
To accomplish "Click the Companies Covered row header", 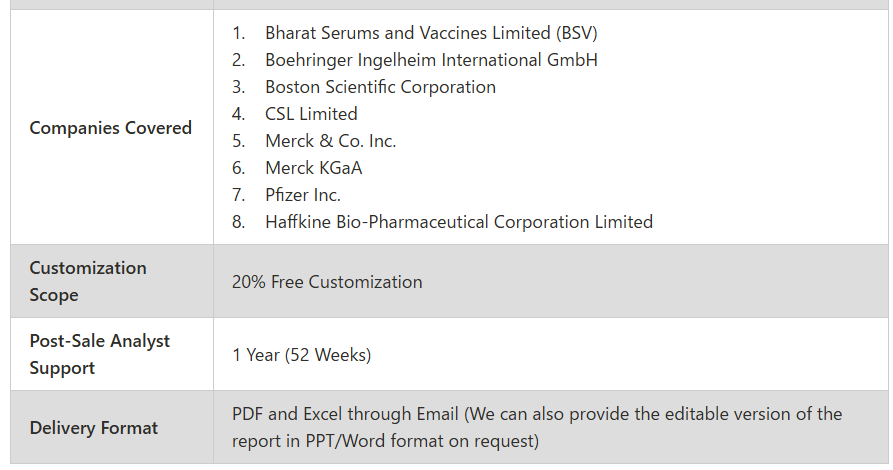I will click(x=110, y=128).
